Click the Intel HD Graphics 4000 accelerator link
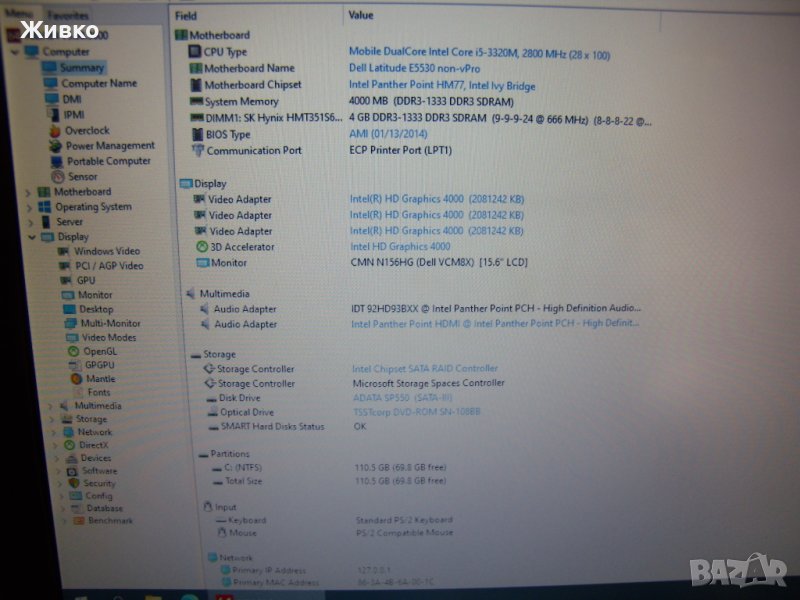 point(400,246)
